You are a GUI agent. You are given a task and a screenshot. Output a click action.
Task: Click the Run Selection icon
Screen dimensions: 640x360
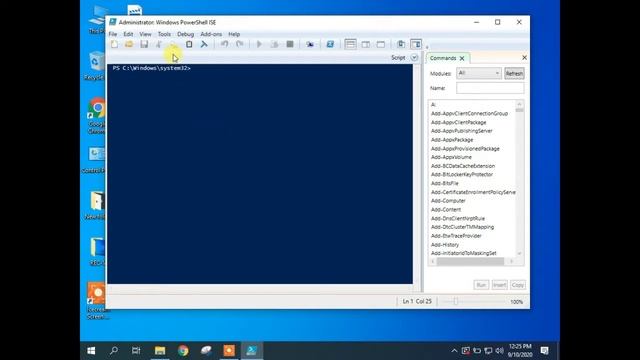click(274, 44)
